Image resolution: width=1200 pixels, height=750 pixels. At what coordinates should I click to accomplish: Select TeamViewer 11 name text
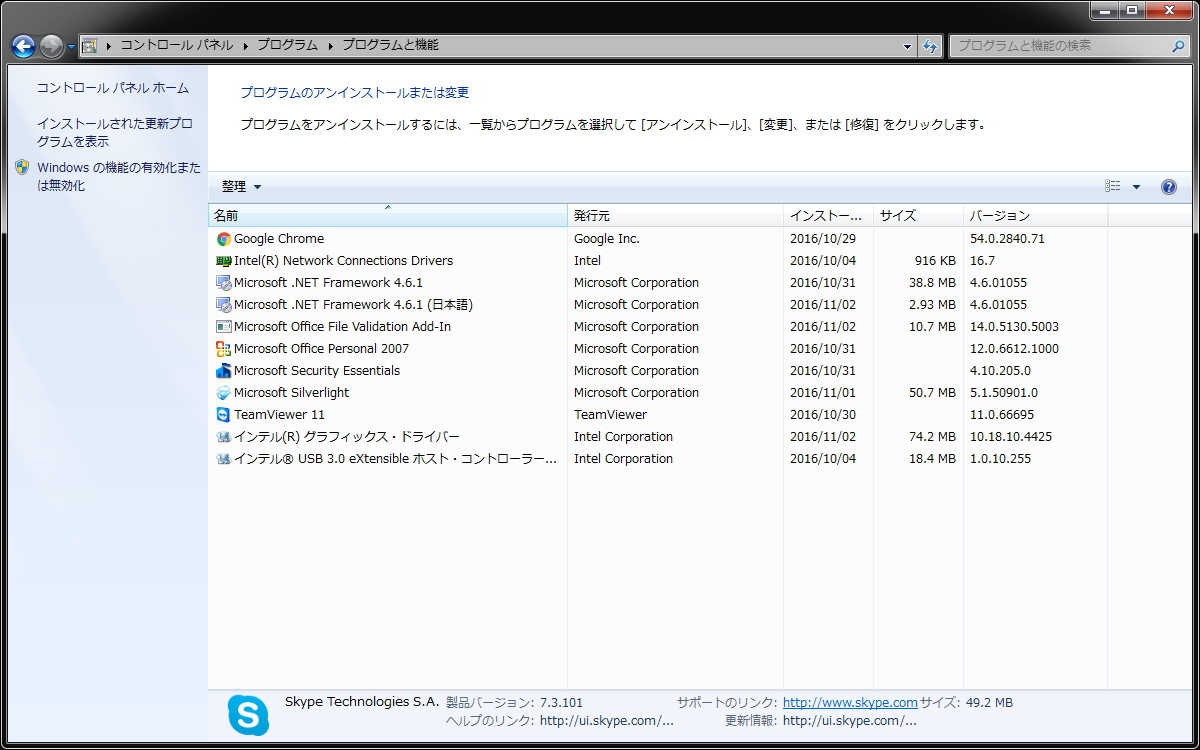[279, 415]
